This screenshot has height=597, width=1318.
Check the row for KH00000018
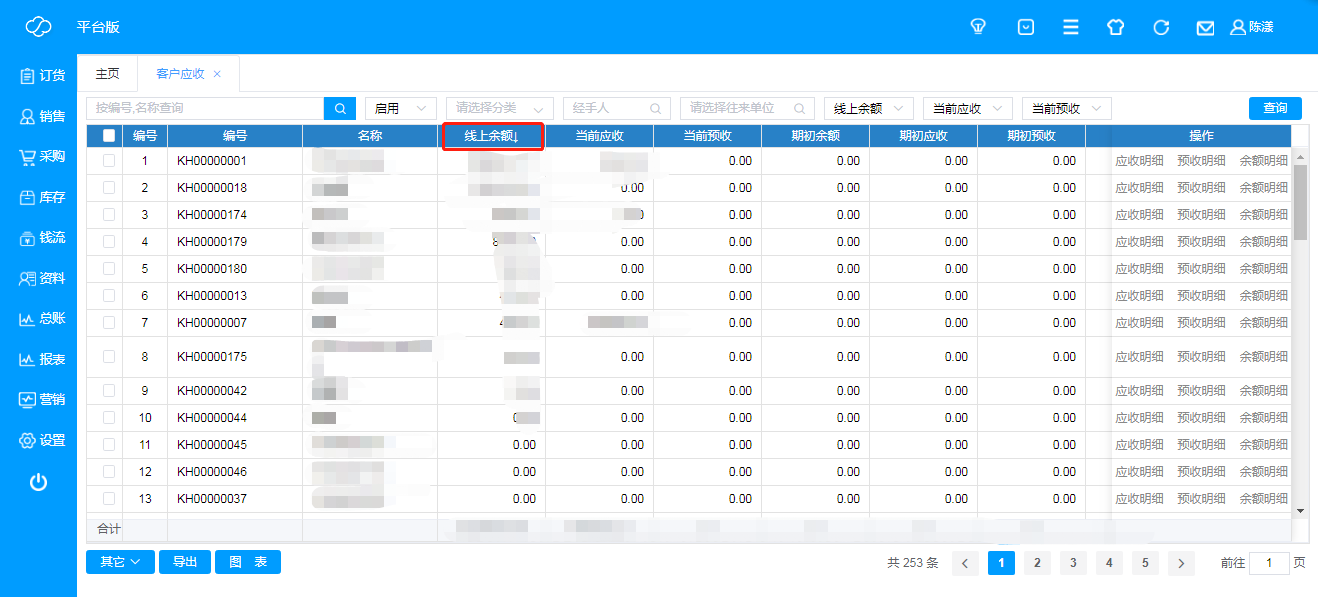pyautogui.click(x=109, y=187)
